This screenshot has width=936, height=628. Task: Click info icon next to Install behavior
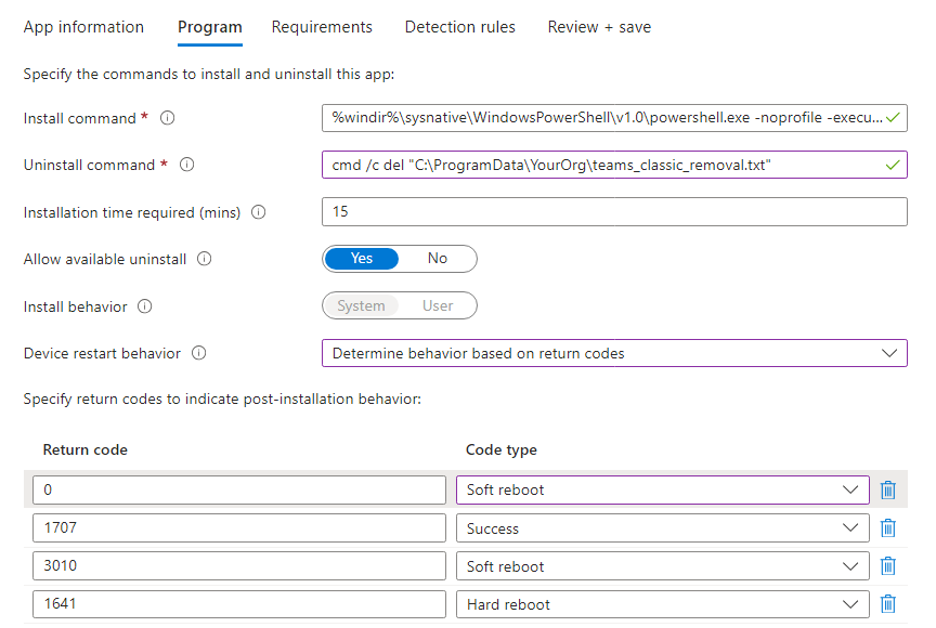[x=145, y=307]
